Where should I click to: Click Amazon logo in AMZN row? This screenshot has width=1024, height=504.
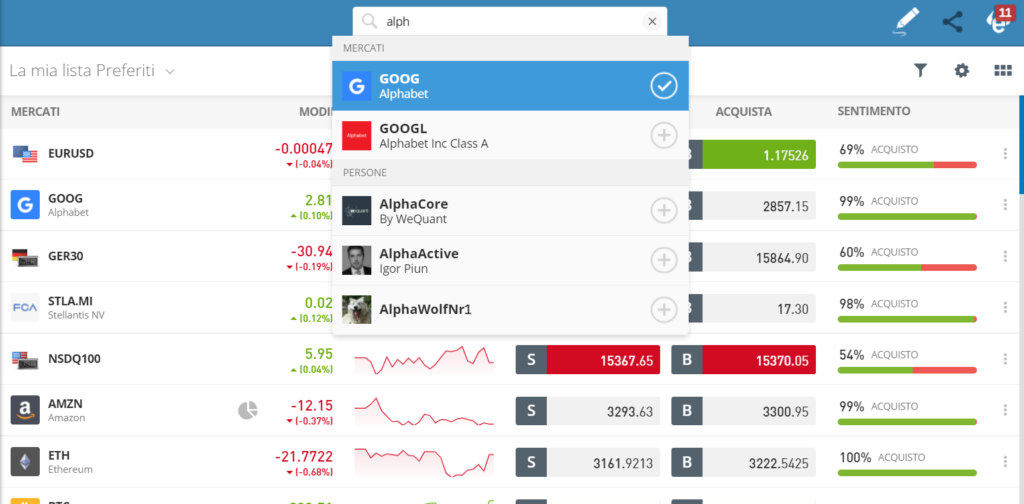click(x=25, y=410)
